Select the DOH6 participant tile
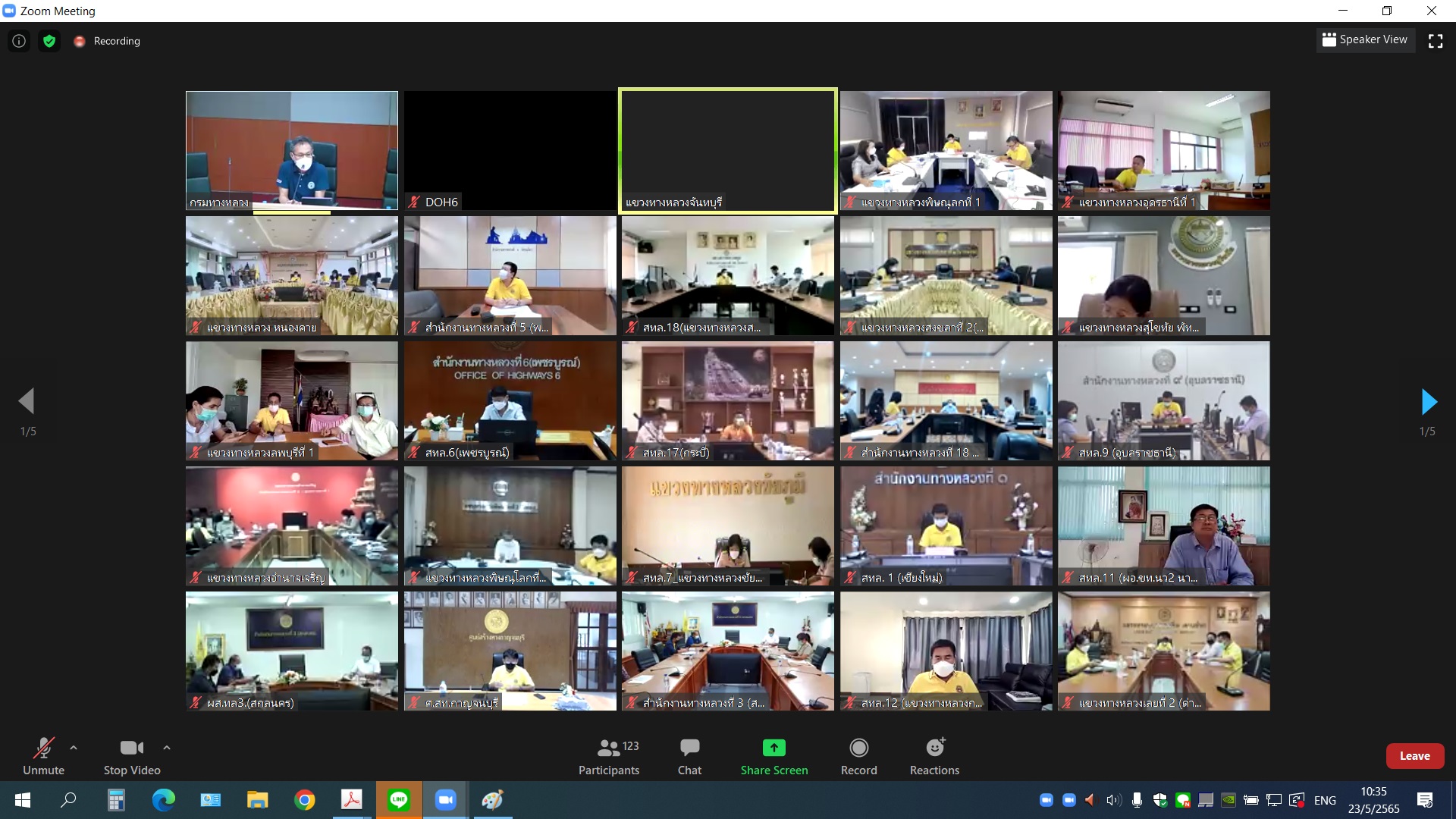Screen dimensions: 1456x819 (510, 149)
